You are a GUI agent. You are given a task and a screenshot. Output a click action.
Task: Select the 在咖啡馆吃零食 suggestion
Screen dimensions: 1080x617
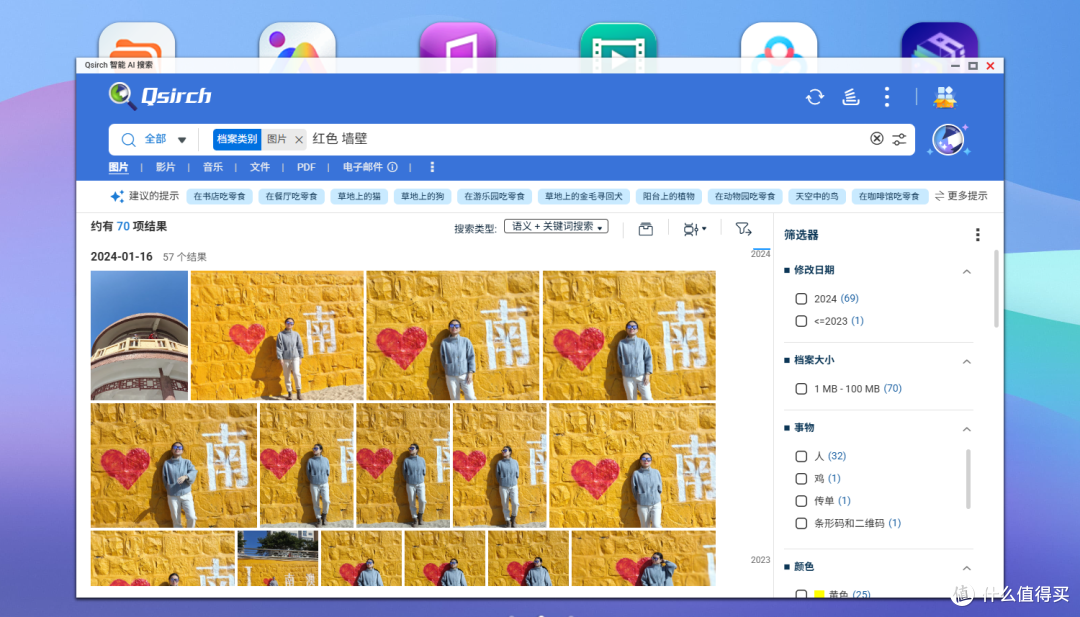[x=889, y=196]
